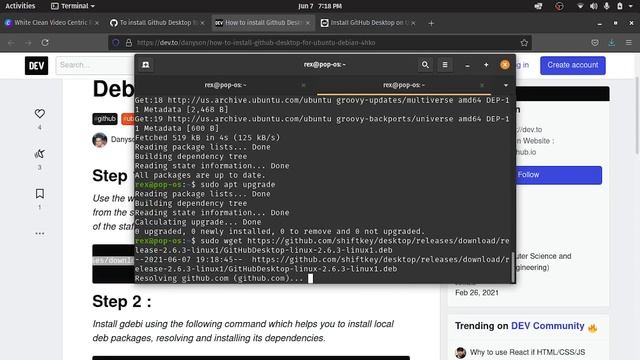
Task: Open the DEV Community trending link
Action: point(547,326)
